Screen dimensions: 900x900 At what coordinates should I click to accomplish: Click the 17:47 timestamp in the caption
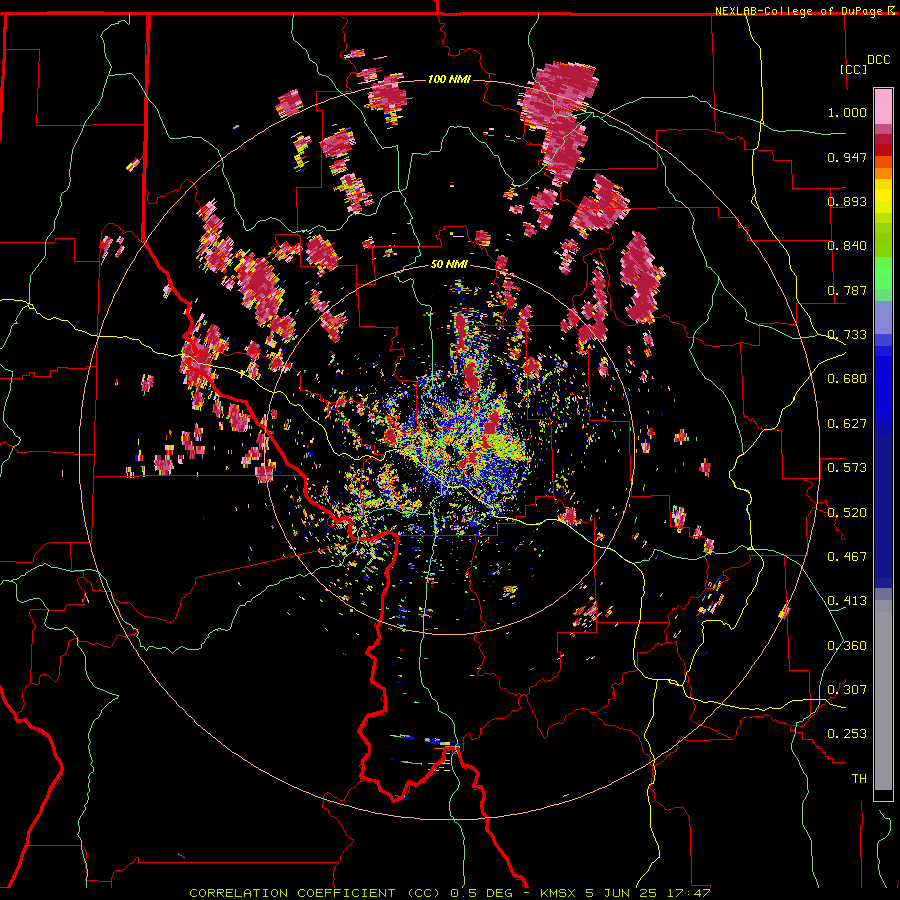click(x=689, y=893)
